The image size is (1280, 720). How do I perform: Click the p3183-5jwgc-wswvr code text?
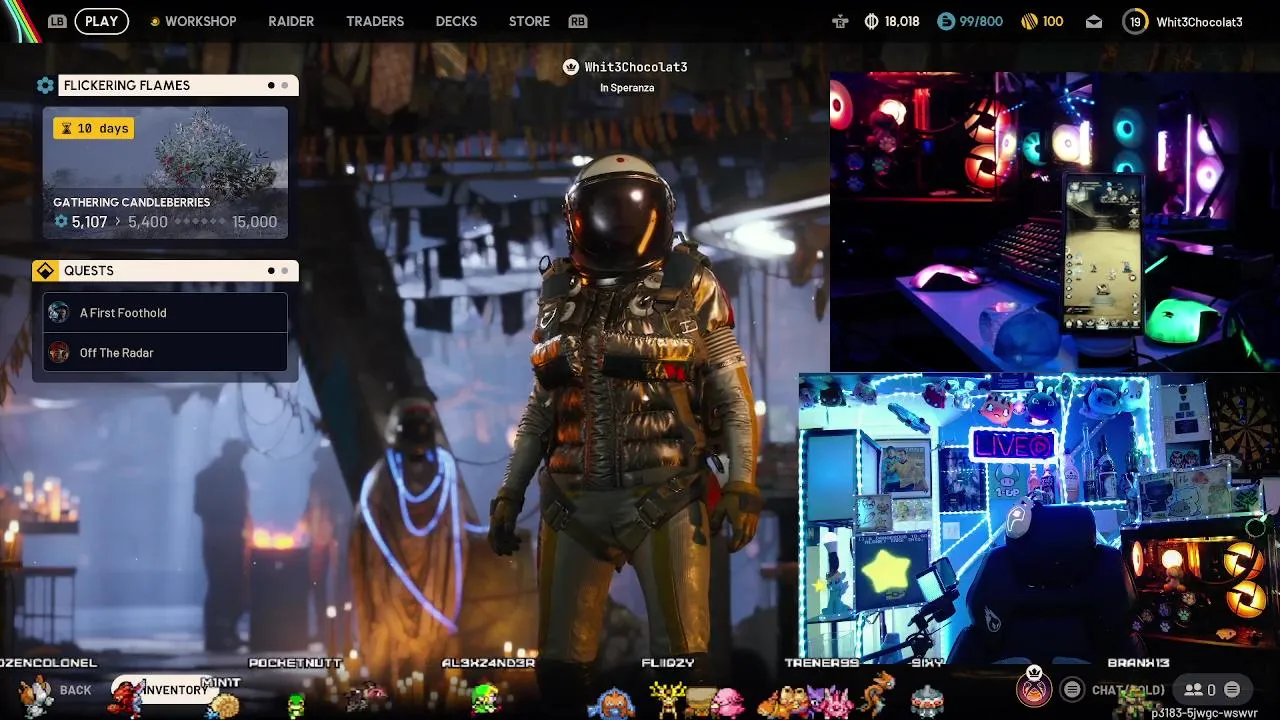[1204, 713]
